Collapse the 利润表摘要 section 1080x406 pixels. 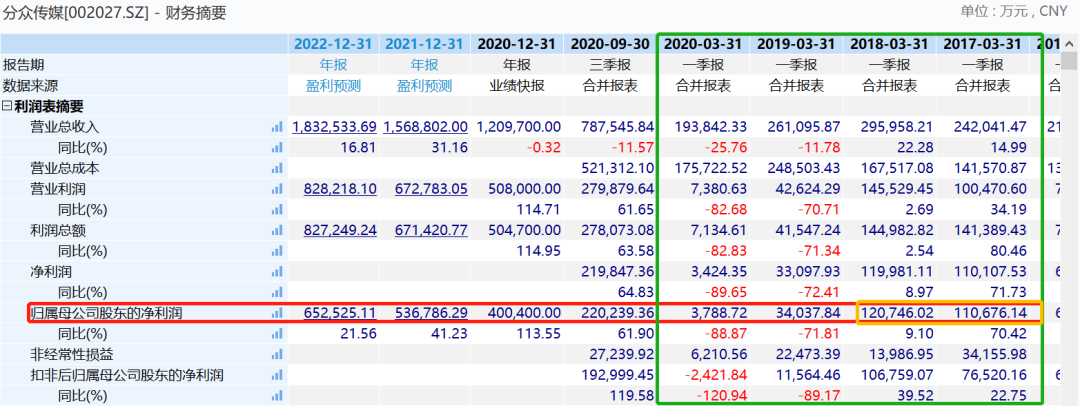[8, 107]
